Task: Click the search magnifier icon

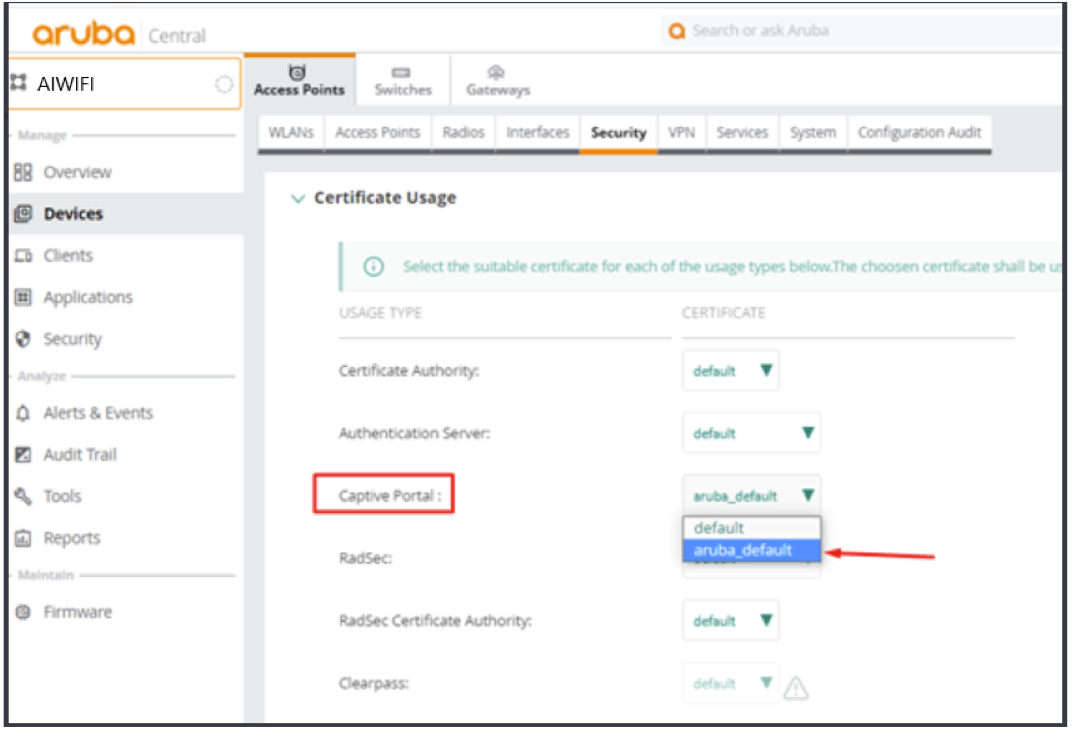Action: pos(676,31)
